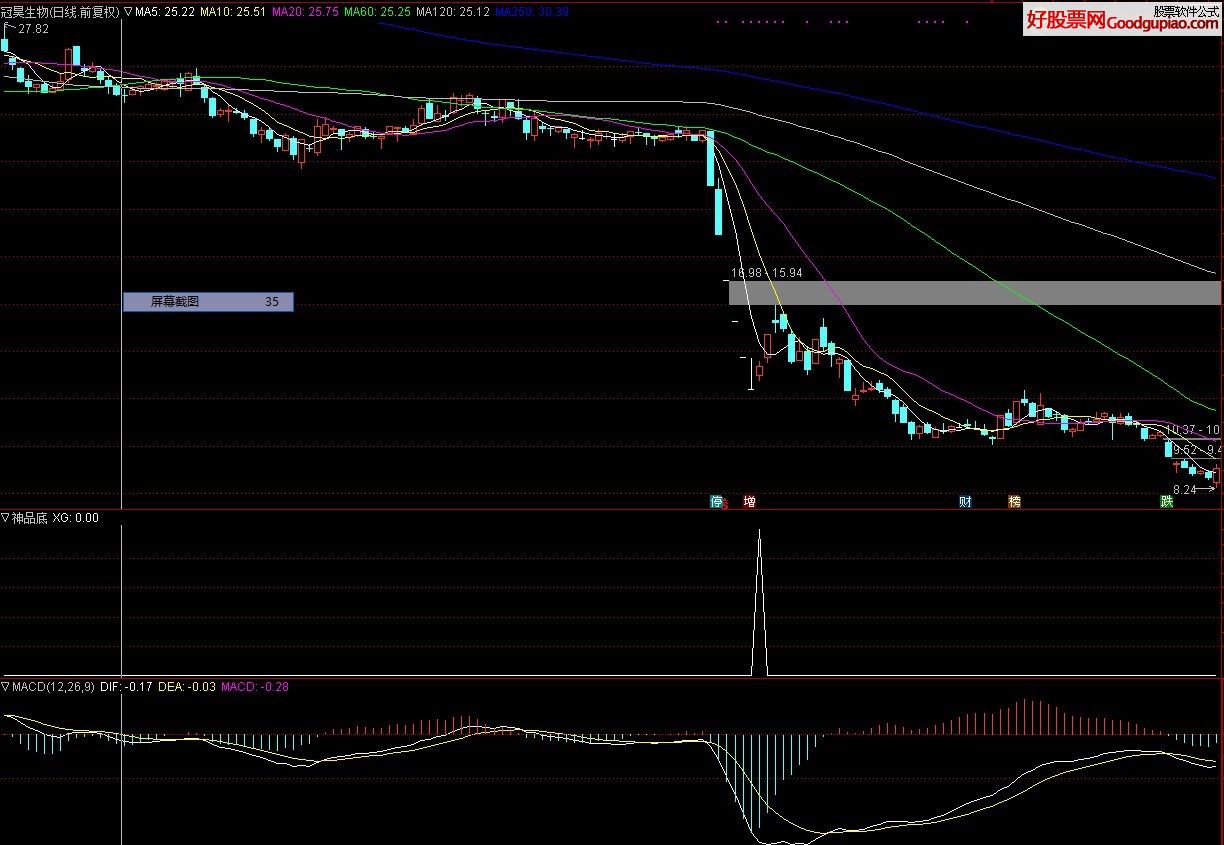Click the DIF: -0.17 value

(127, 687)
